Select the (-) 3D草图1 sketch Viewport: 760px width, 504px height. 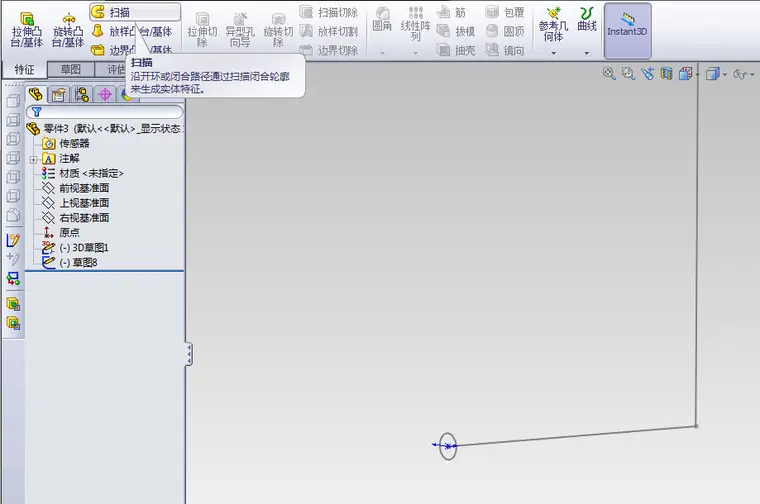(x=75, y=248)
